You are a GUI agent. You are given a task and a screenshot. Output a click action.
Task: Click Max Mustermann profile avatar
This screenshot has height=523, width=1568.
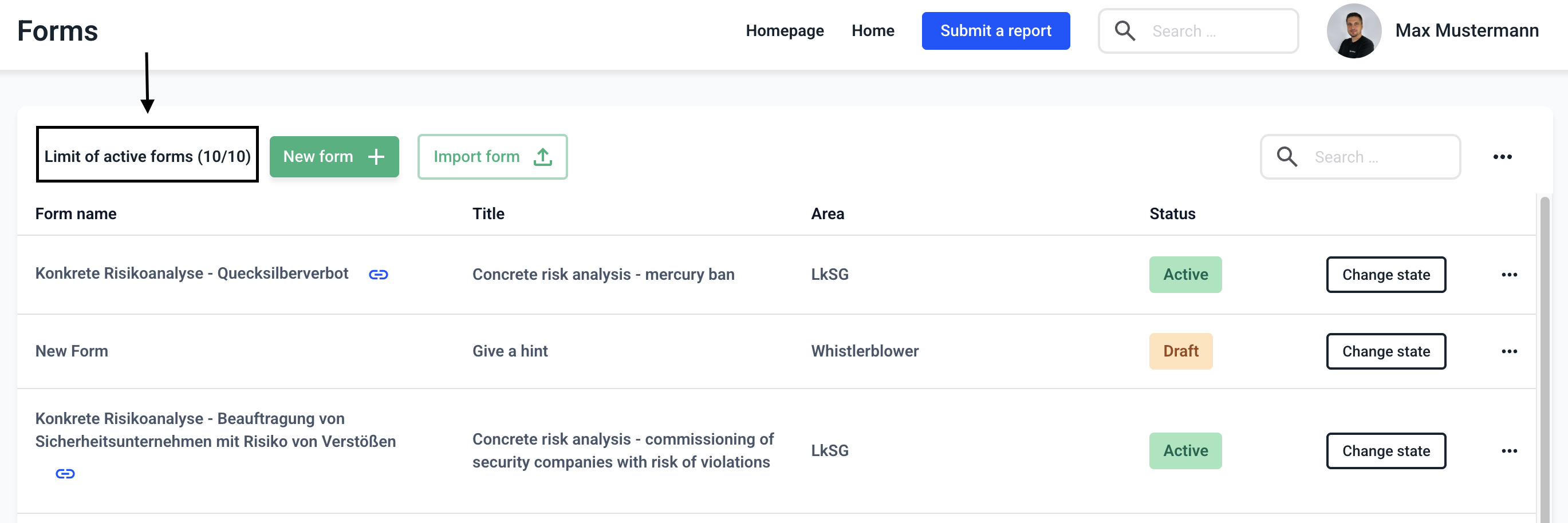(x=1353, y=31)
